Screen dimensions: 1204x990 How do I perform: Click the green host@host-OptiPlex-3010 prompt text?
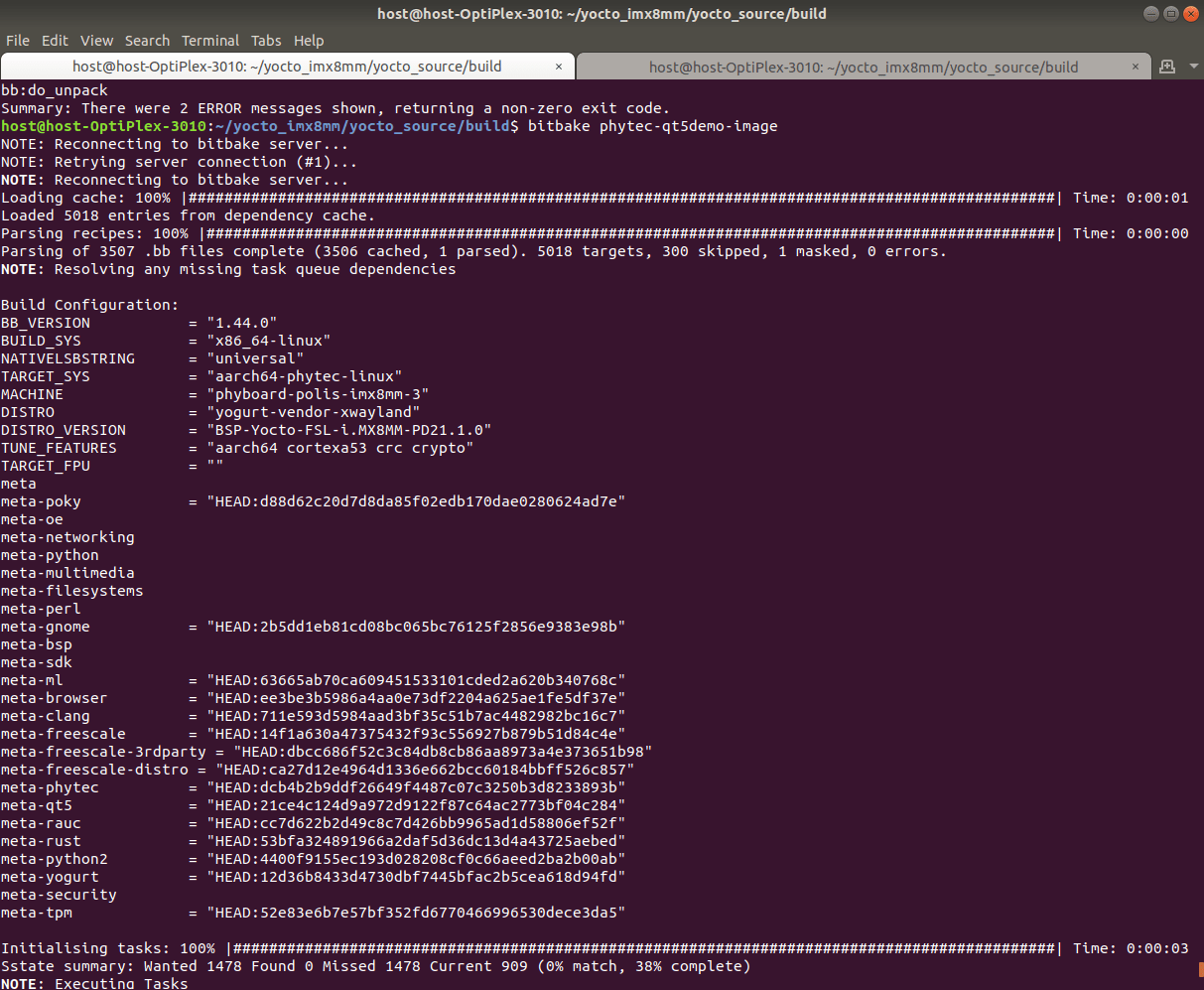click(x=99, y=126)
